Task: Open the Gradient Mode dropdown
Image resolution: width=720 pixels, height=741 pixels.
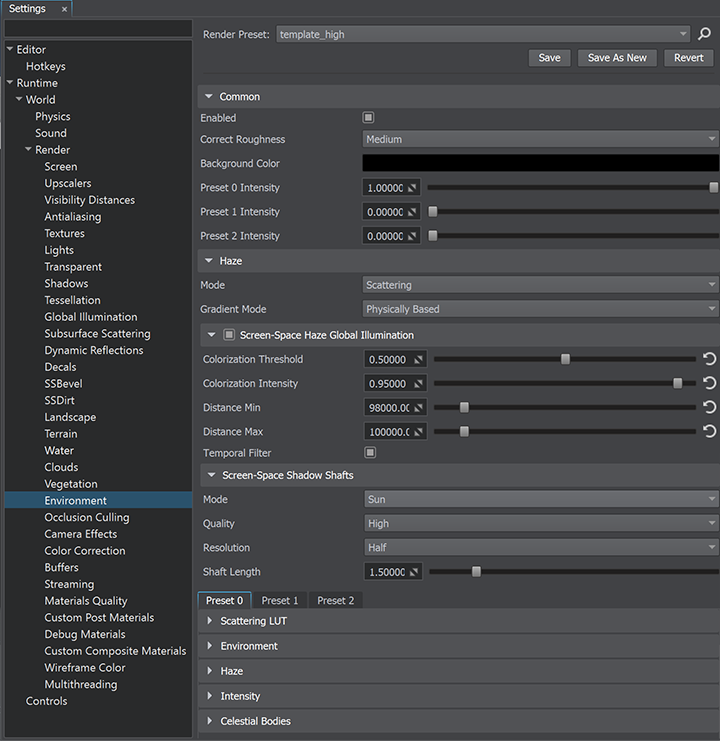Action: point(540,309)
